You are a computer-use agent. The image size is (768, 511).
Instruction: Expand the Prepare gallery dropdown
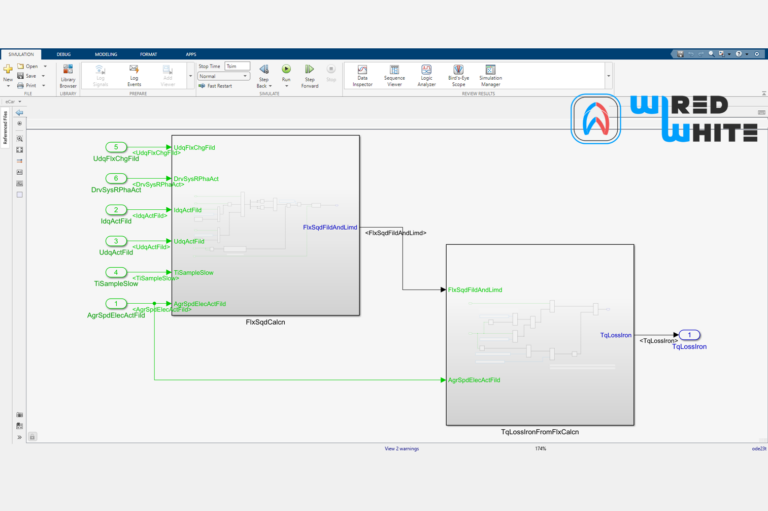point(191,76)
